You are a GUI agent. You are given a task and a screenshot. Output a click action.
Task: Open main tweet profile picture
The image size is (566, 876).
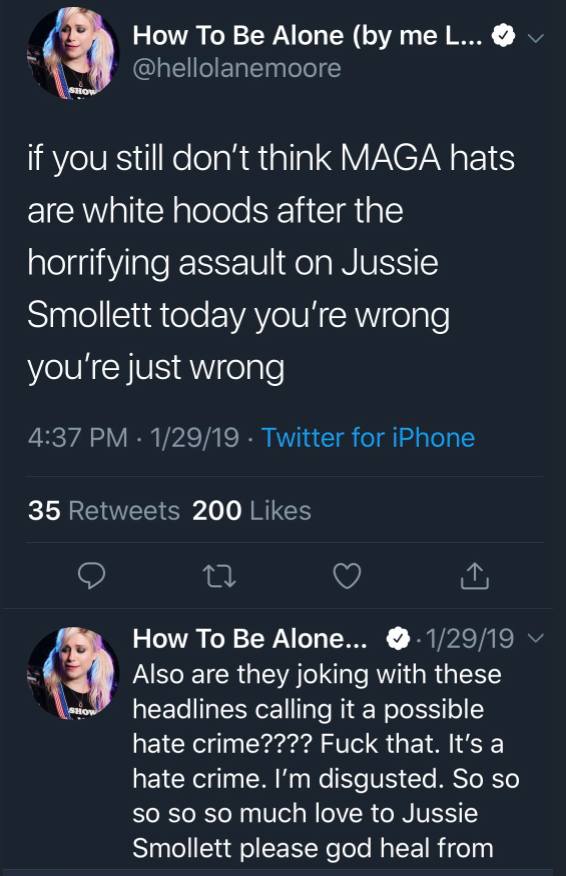(x=73, y=53)
